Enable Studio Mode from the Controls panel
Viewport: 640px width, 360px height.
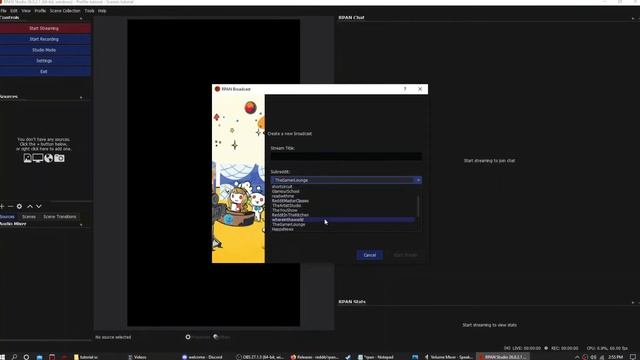click(x=44, y=50)
